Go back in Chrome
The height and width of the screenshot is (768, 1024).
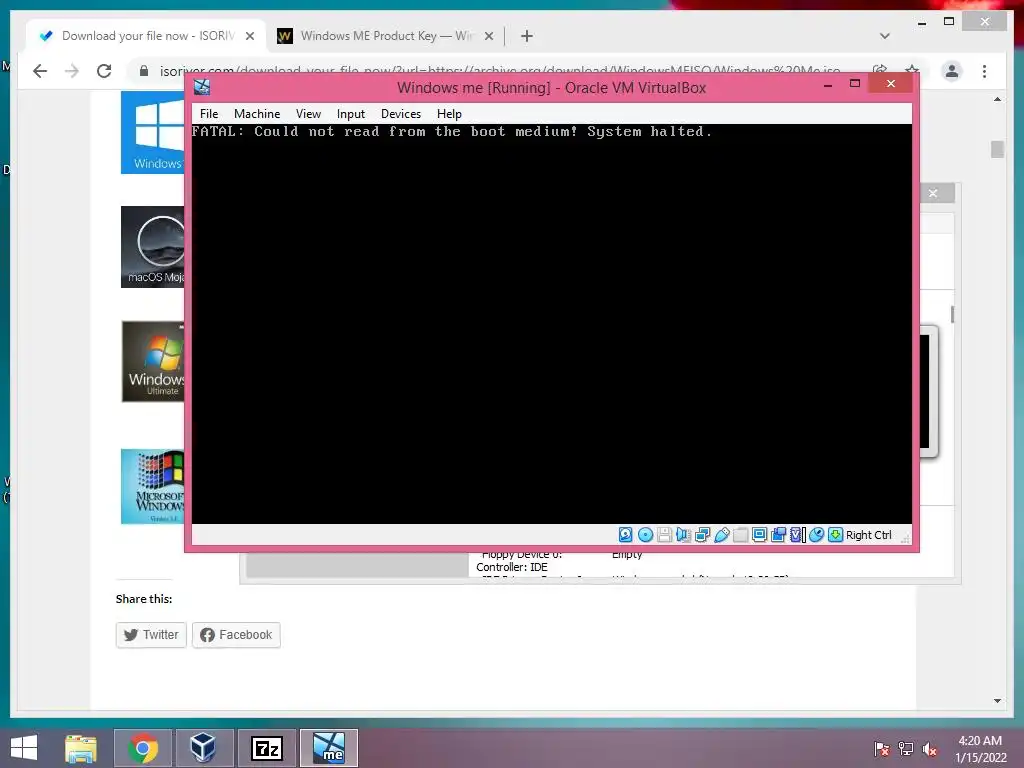pyautogui.click(x=40, y=71)
